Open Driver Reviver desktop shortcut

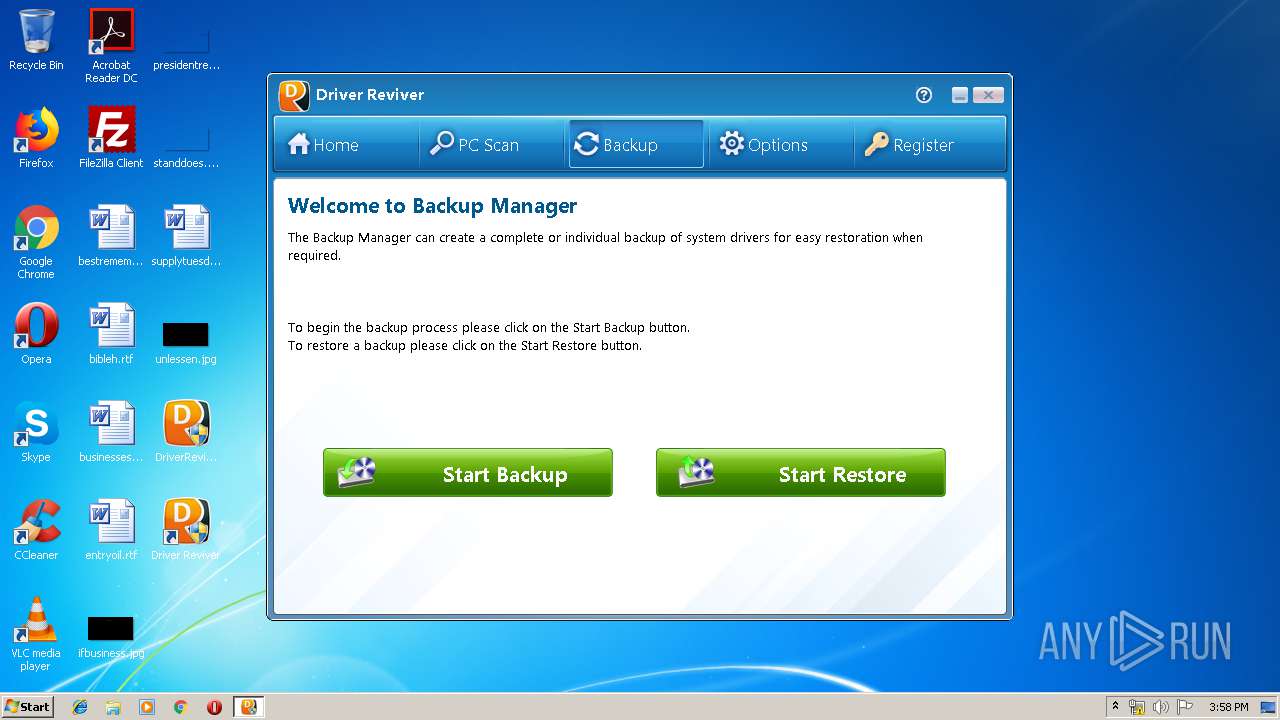[x=186, y=530]
